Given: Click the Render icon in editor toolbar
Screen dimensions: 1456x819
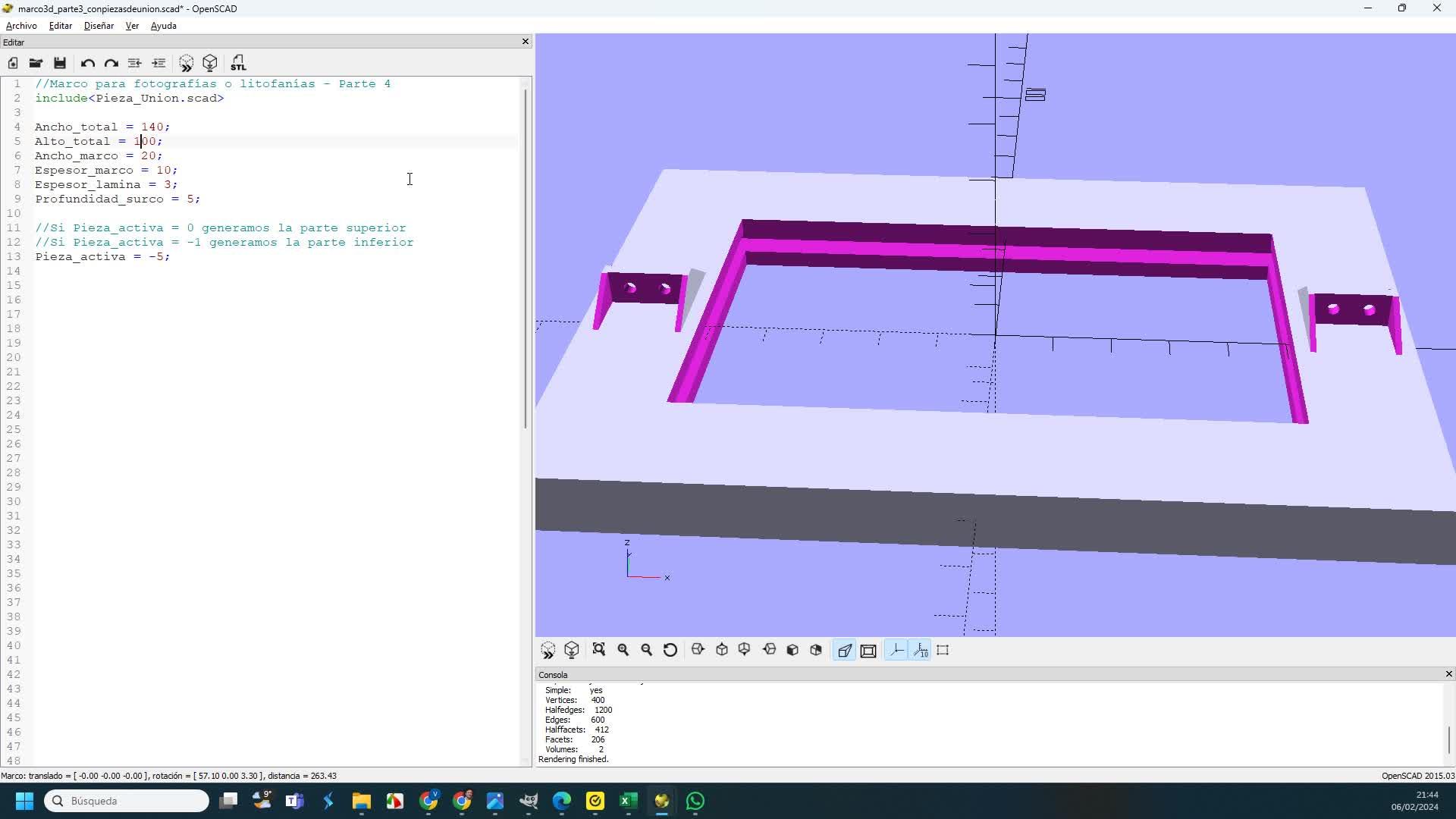Looking at the screenshot, I should (210, 63).
